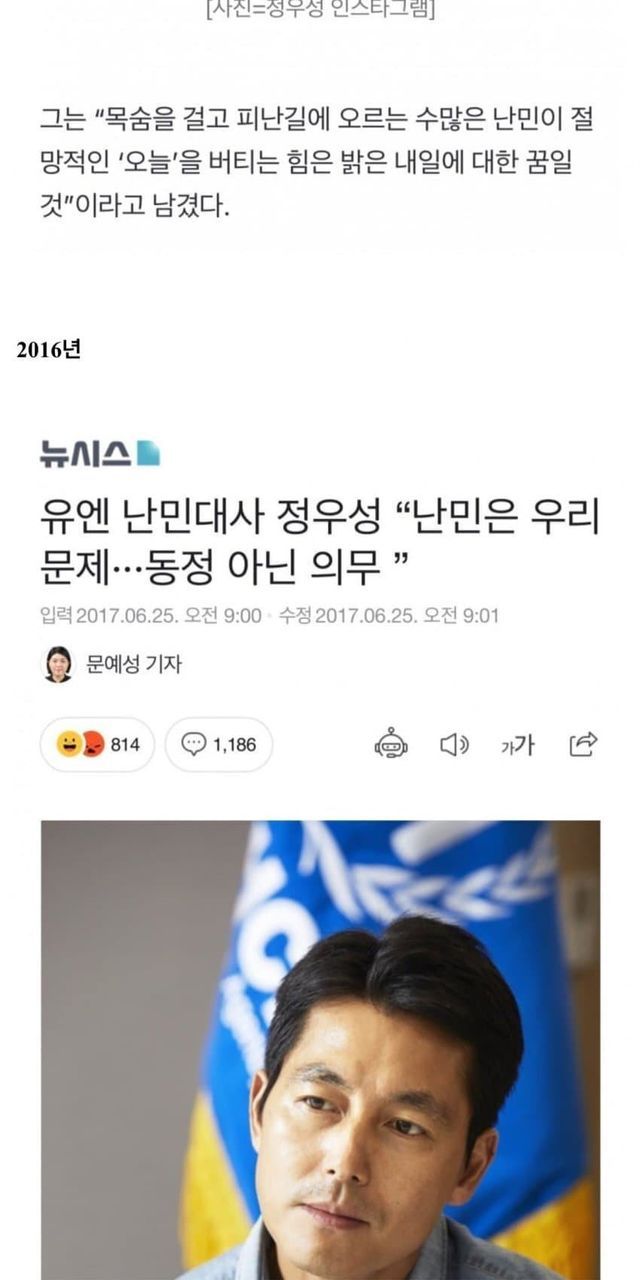640x1280 pixels.
Task: Click the 2016년 year label
Action: pyautogui.click(x=48, y=350)
